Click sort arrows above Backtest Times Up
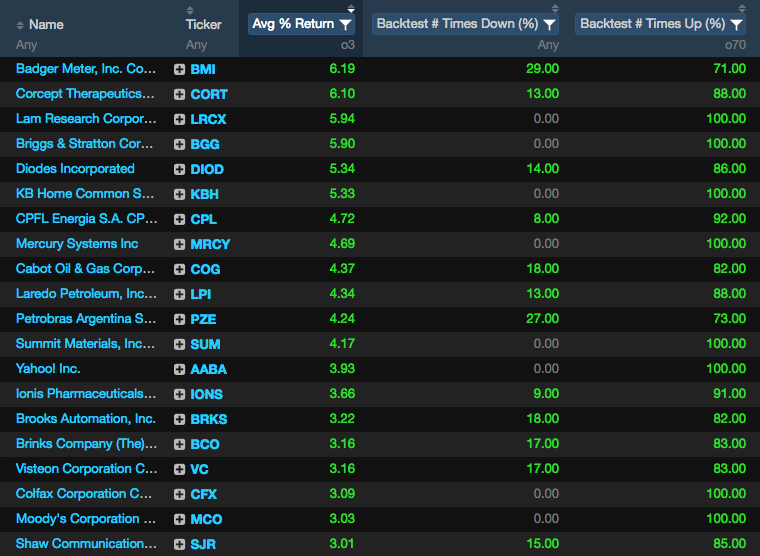This screenshot has height=556, width=760. 742,8
